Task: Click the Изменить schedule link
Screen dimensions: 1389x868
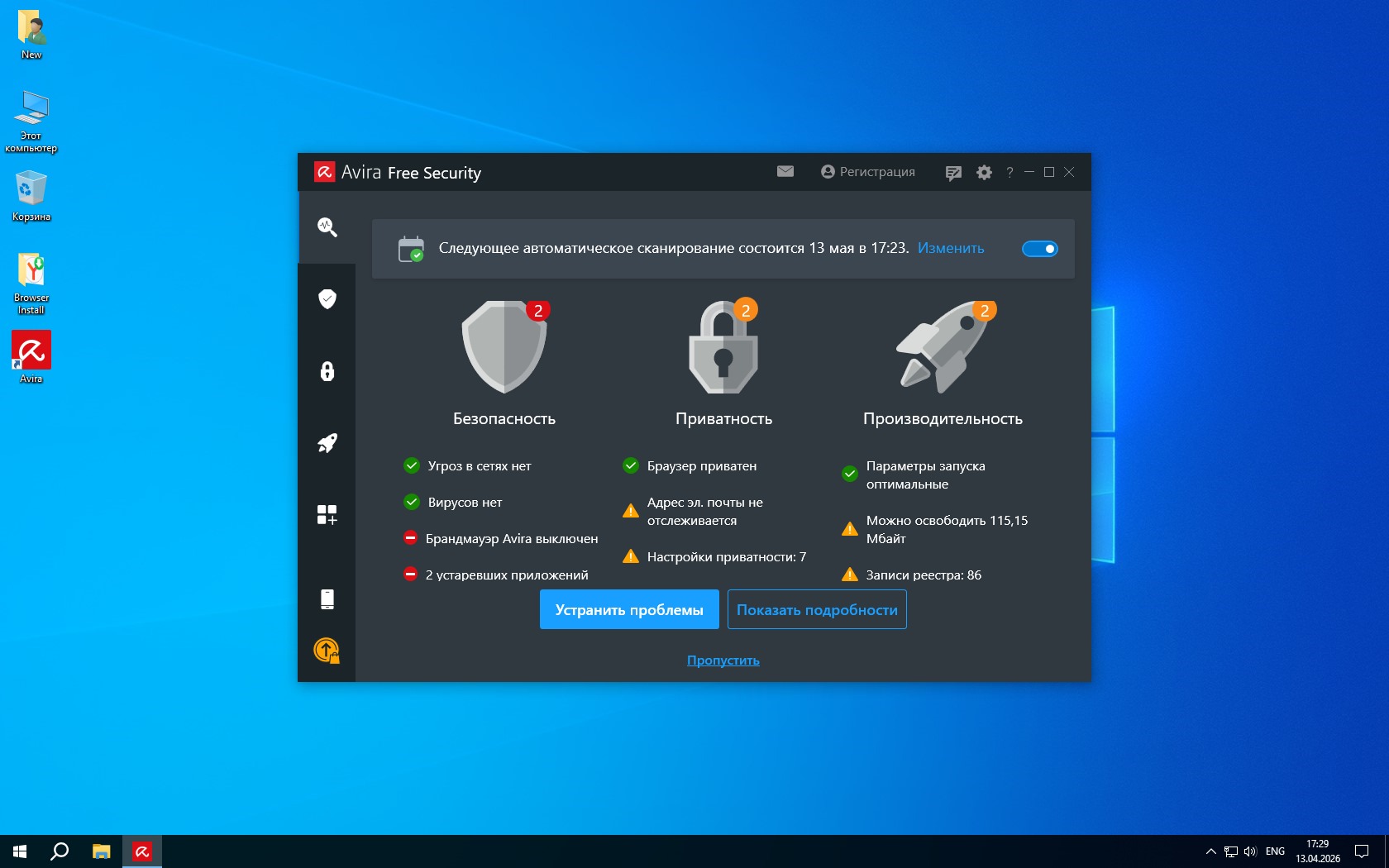Action: pyautogui.click(x=951, y=248)
